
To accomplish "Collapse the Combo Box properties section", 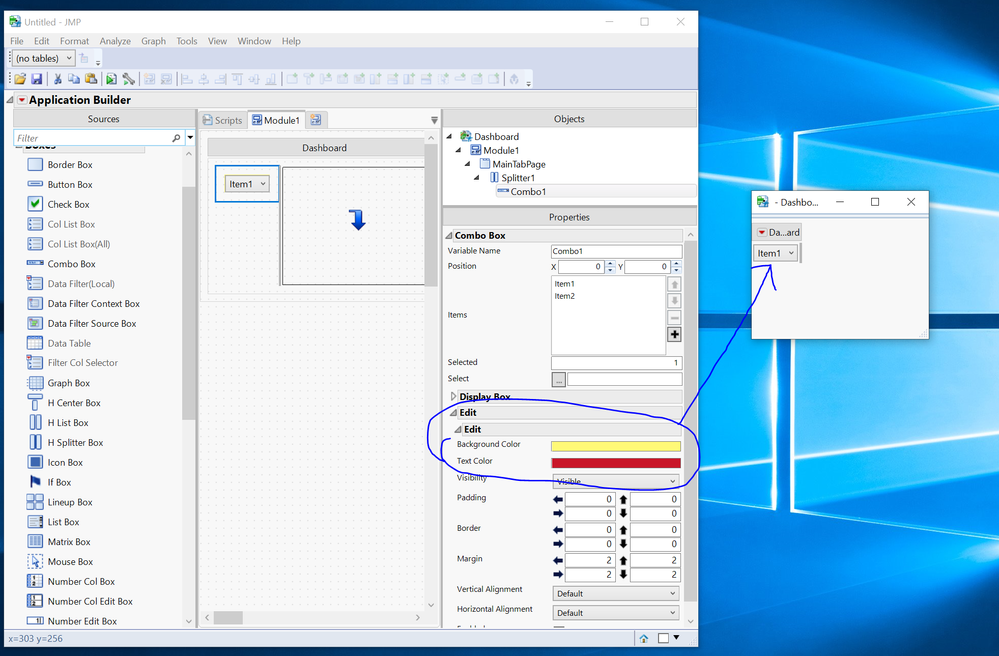I will (x=449, y=236).
